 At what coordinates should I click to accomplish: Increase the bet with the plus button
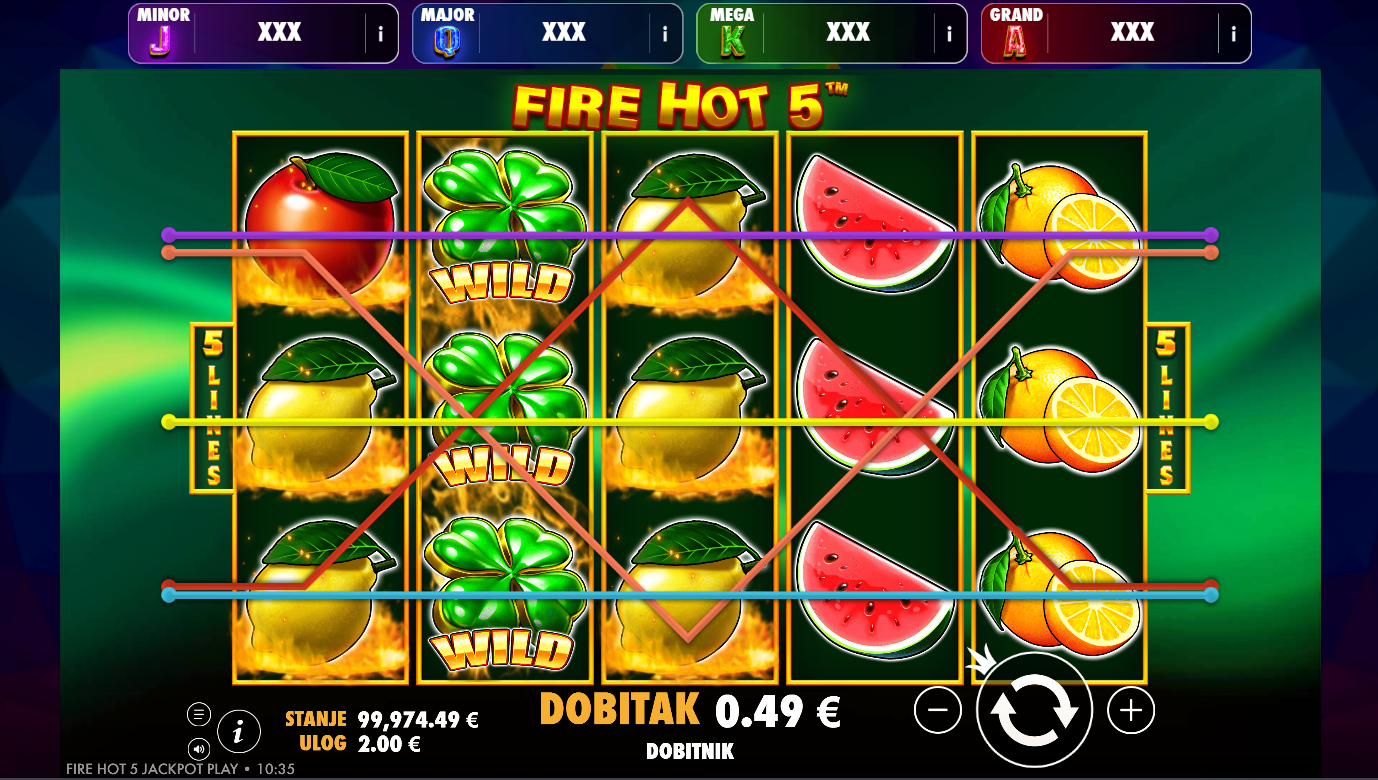click(x=1131, y=710)
